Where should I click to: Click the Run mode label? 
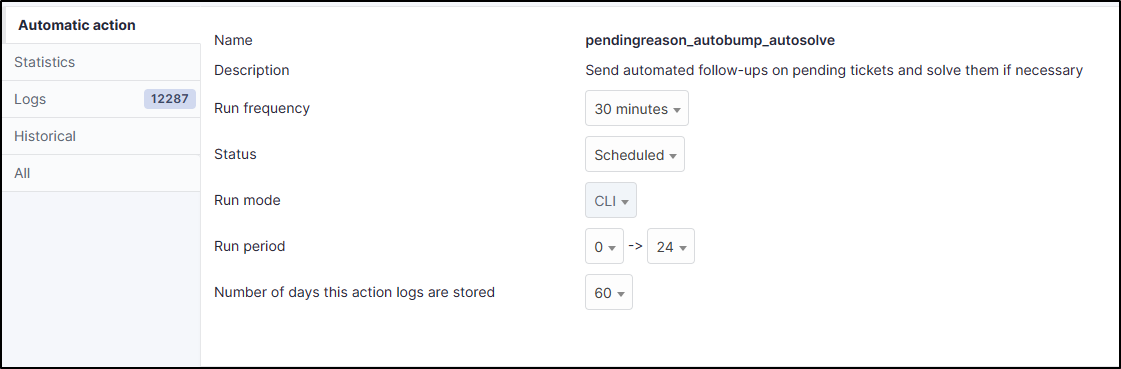coord(247,200)
